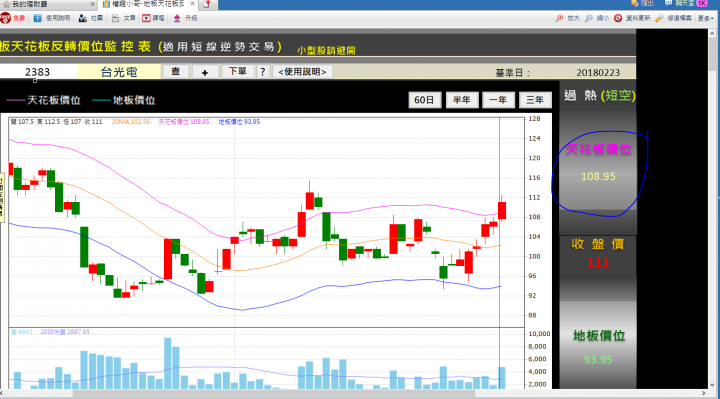Click the 20MA 102.36 chart label

click(x=131, y=122)
